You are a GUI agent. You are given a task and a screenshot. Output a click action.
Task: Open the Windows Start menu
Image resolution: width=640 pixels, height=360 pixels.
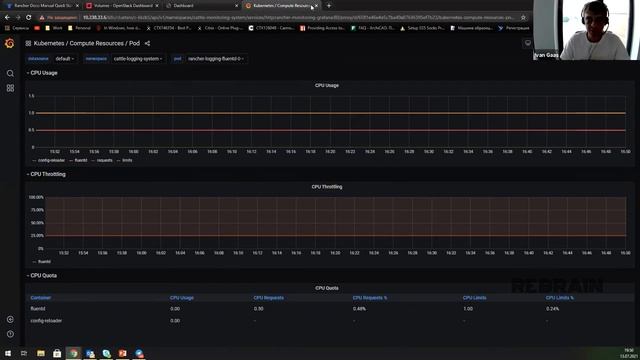point(8,353)
